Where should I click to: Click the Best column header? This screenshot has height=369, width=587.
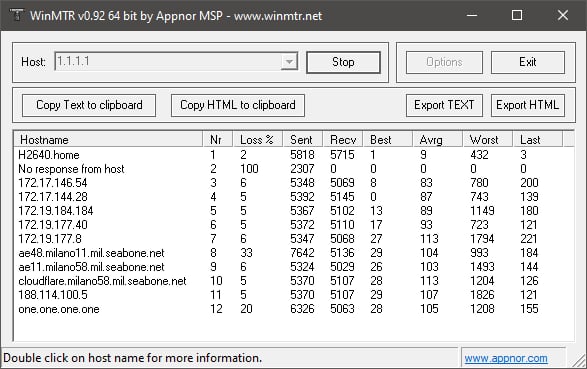click(x=387, y=140)
